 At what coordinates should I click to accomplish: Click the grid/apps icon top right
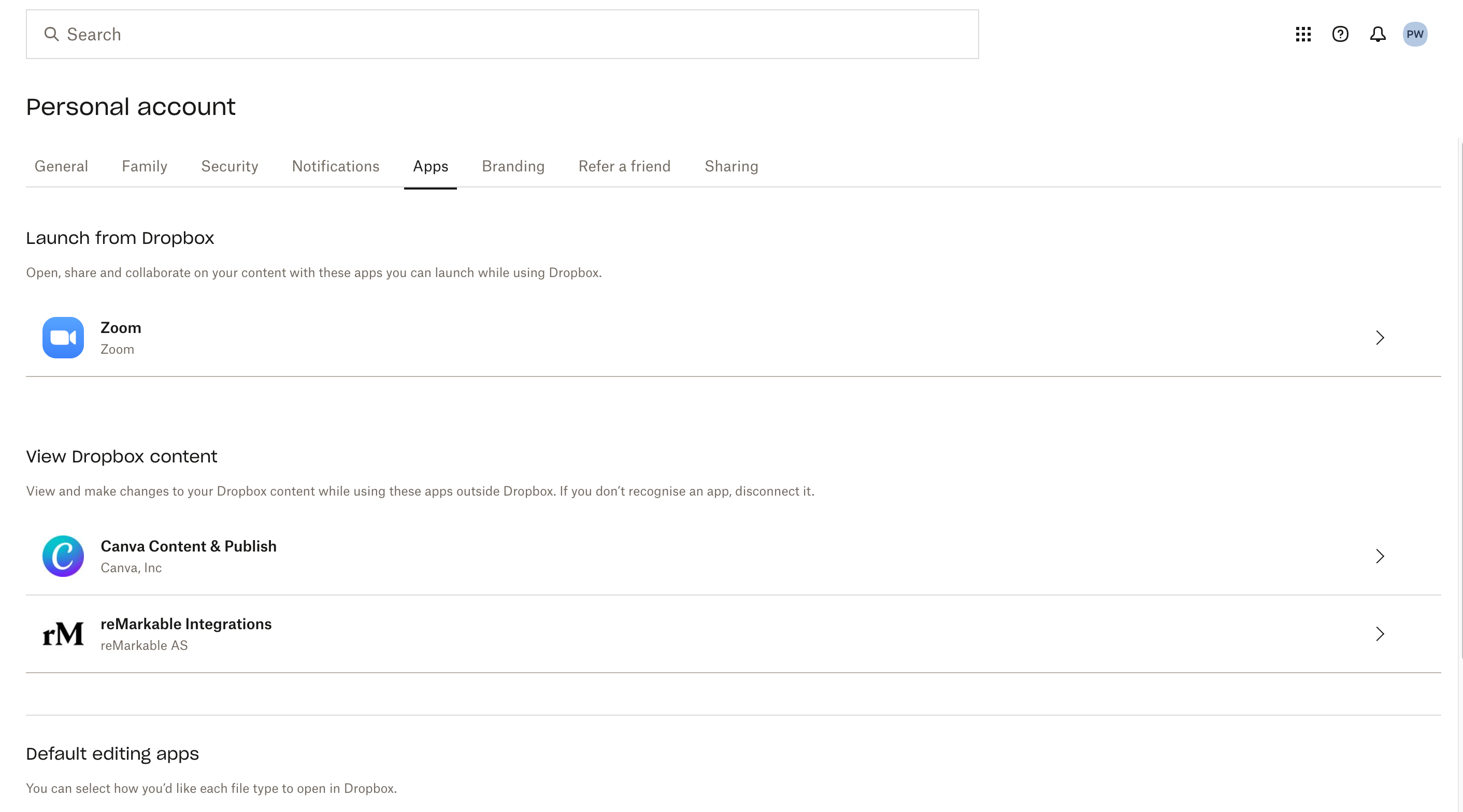(1304, 34)
